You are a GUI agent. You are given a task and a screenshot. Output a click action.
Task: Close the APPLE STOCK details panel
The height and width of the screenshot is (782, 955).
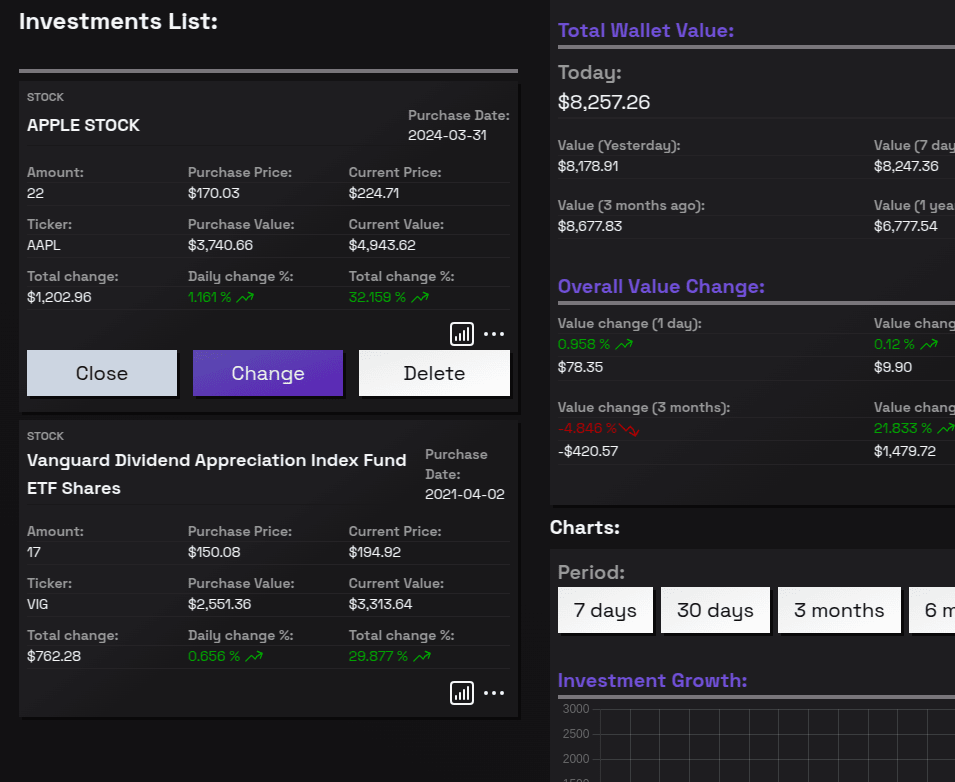[101, 373]
